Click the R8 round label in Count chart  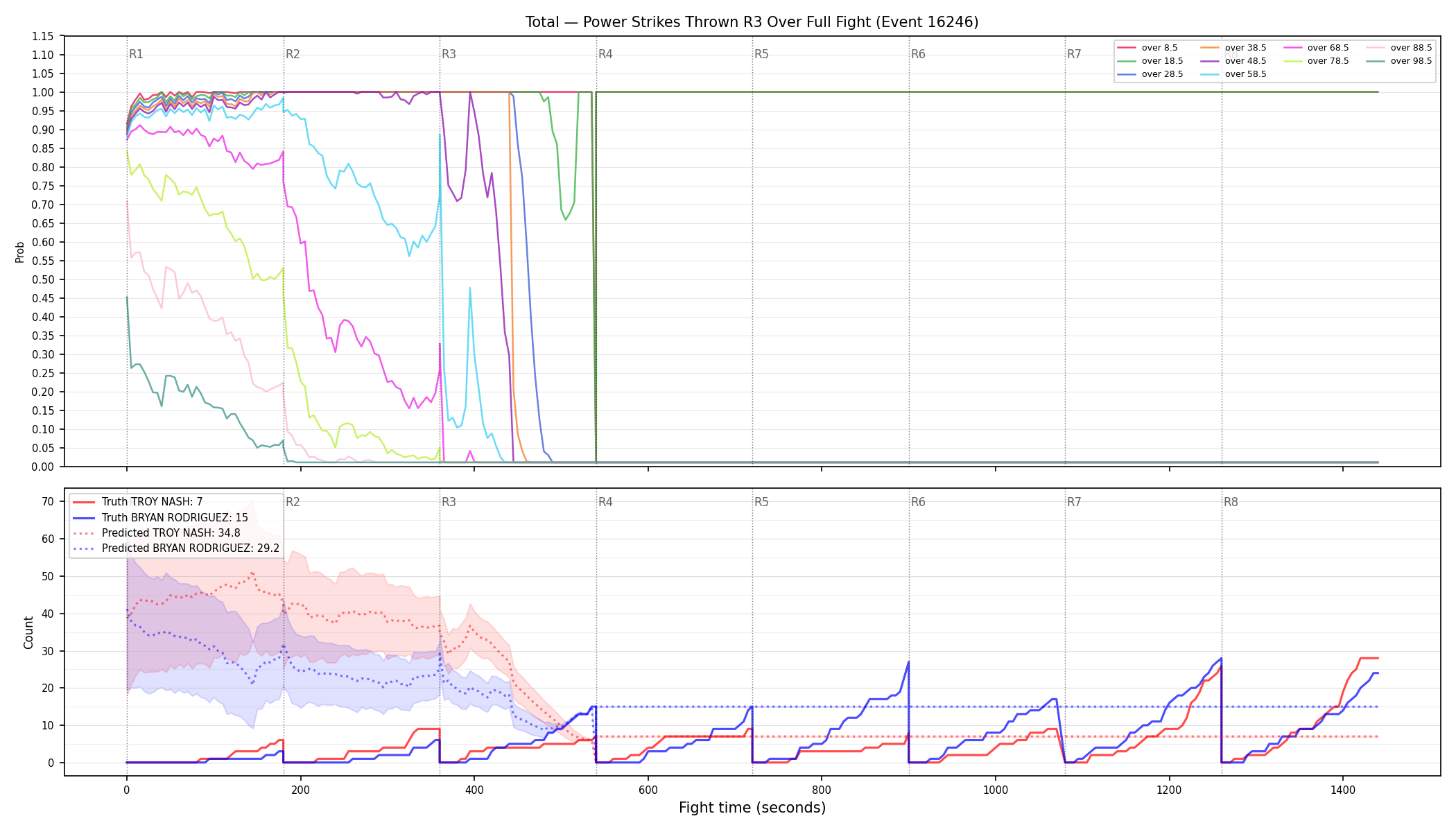pos(1231,502)
